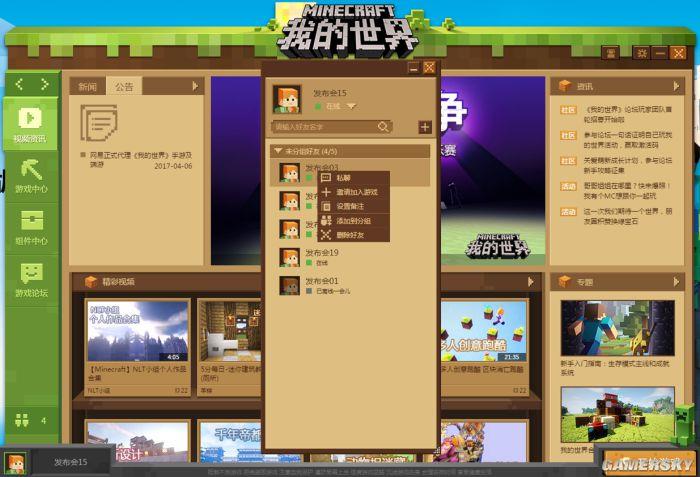Click the Creeper mascot icon at right

[684, 424]
